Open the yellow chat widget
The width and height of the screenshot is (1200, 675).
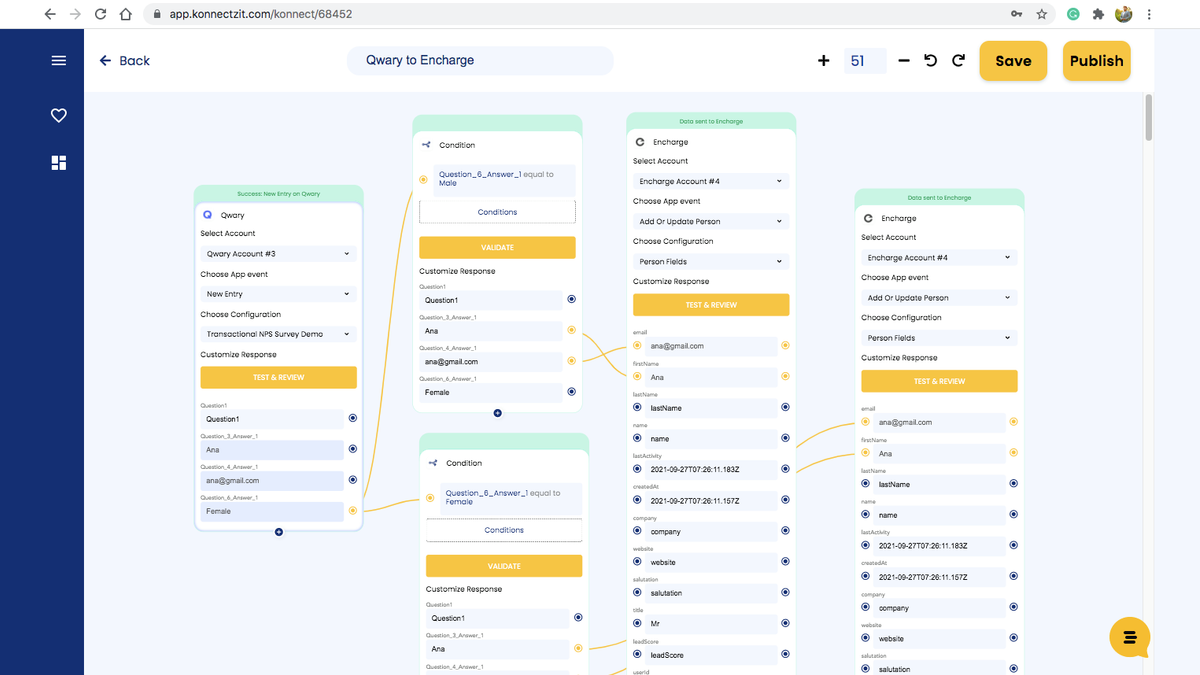click(1130, 637)
